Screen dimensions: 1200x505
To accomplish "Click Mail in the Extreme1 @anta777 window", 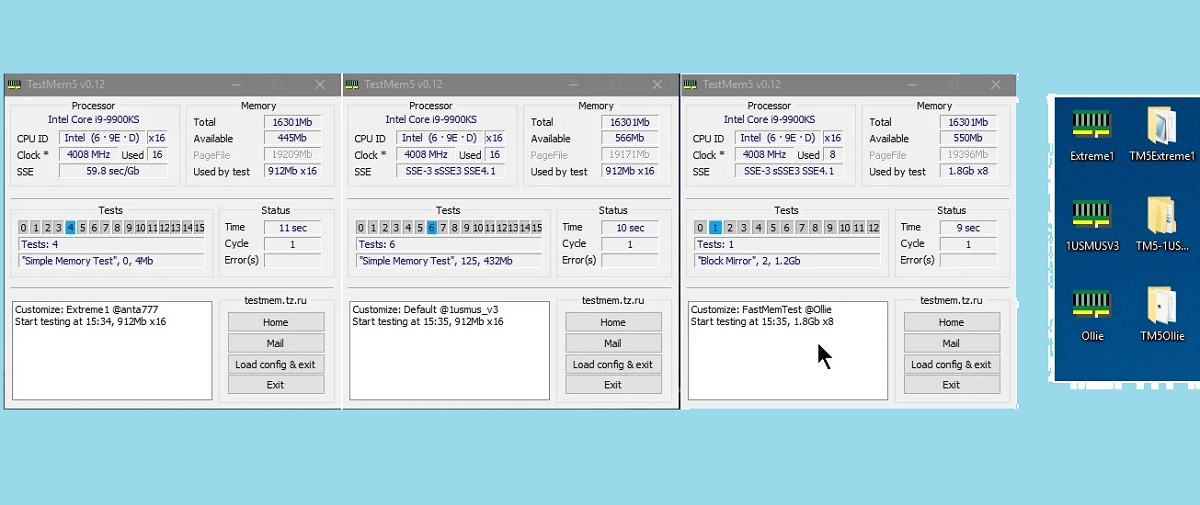I will coord(276,343).
